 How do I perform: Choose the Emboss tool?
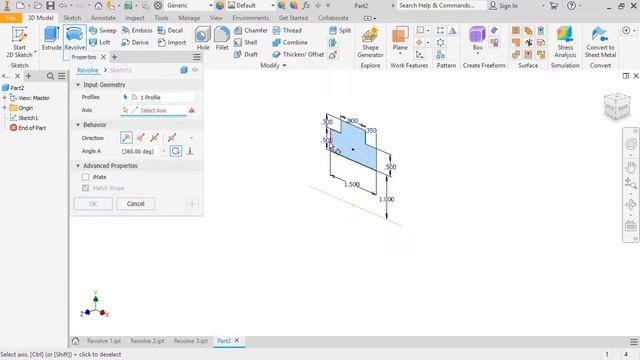[137, 30]
